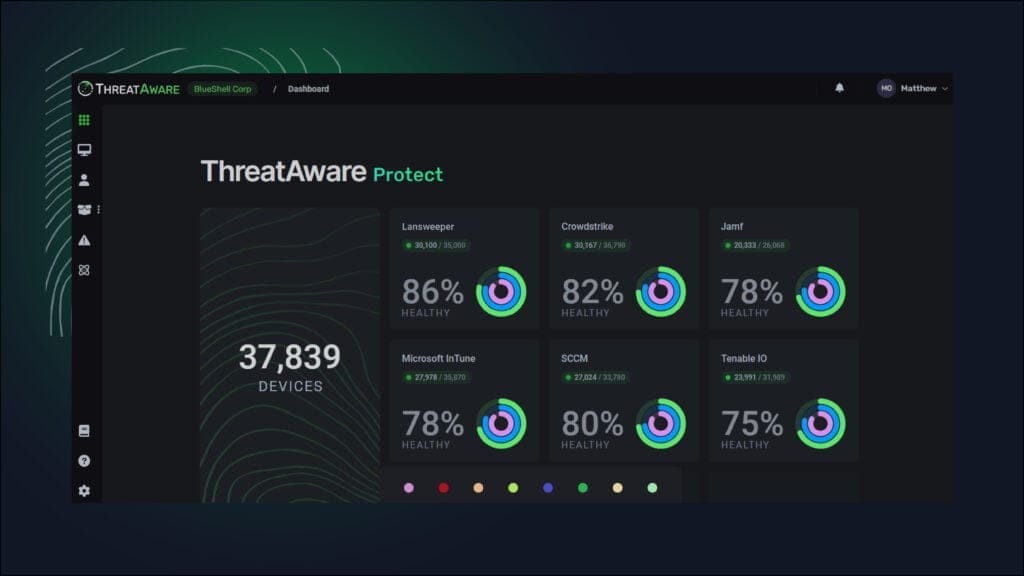Open the settings gear icon in sidebar
The width and height of the screenshot is (1024, 576).
(x=84, y=491)
